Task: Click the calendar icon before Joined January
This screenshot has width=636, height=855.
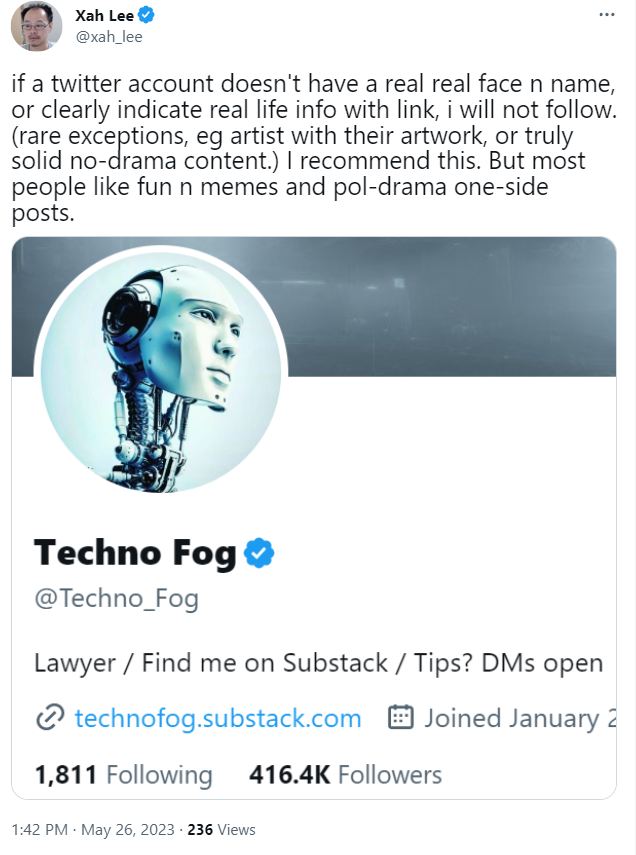Action: click(x=401, y=717)
